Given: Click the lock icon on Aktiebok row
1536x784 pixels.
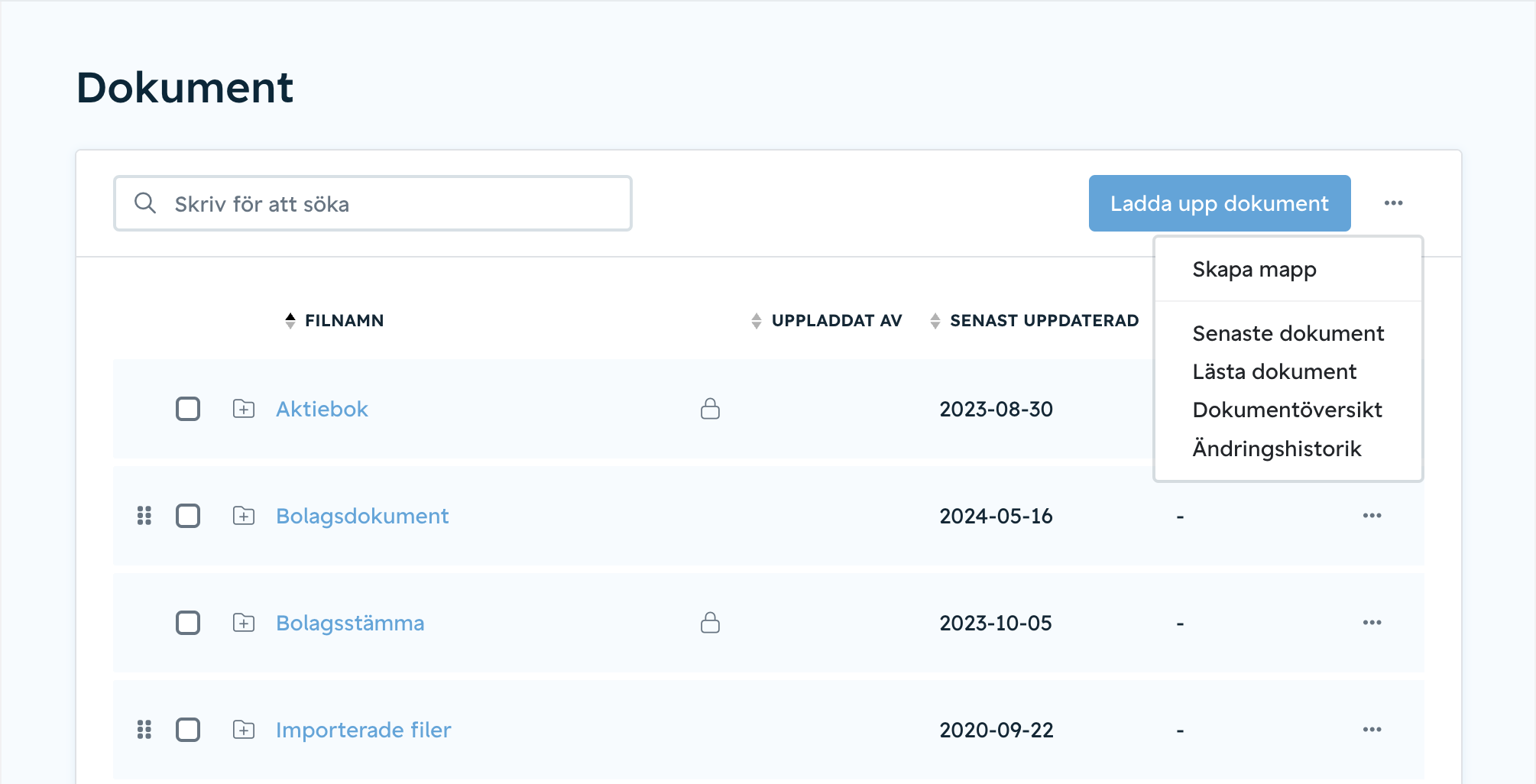Looking at the screenshot, I should click(x=711, y=409).
